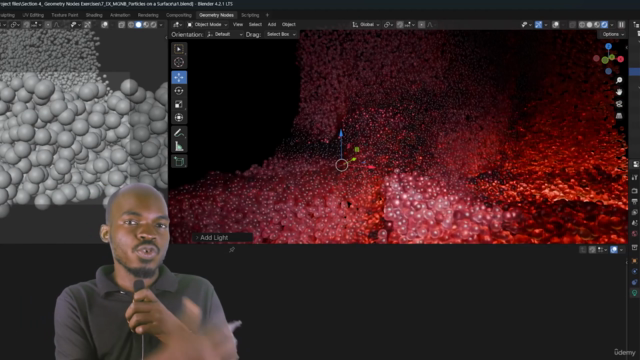Click the blue Z axis on the navigation gizmo
This screenshot has width=640, height=360.
point(608,47)
